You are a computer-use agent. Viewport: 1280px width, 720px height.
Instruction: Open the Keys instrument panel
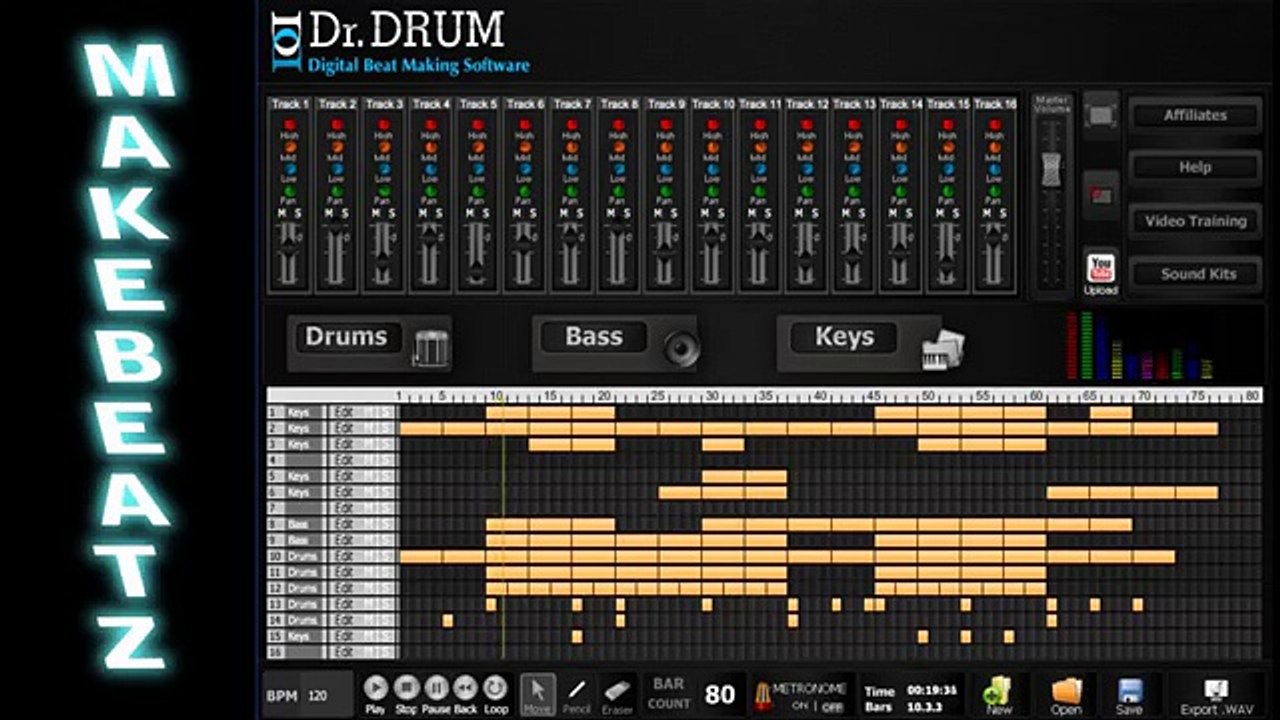tap(872, 343)
